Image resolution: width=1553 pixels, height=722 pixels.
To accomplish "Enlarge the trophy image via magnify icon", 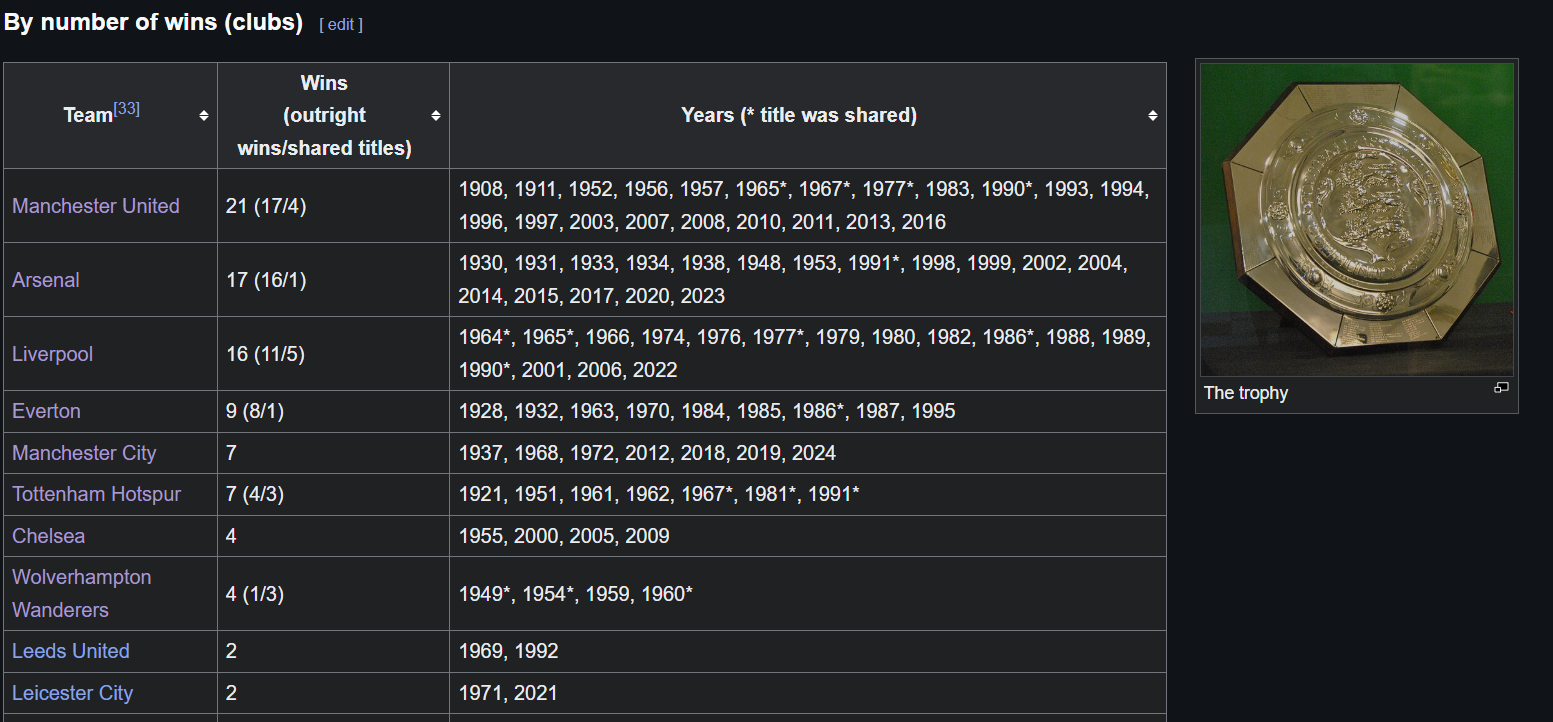I will pyautogui.click(x=1501, y=388).
